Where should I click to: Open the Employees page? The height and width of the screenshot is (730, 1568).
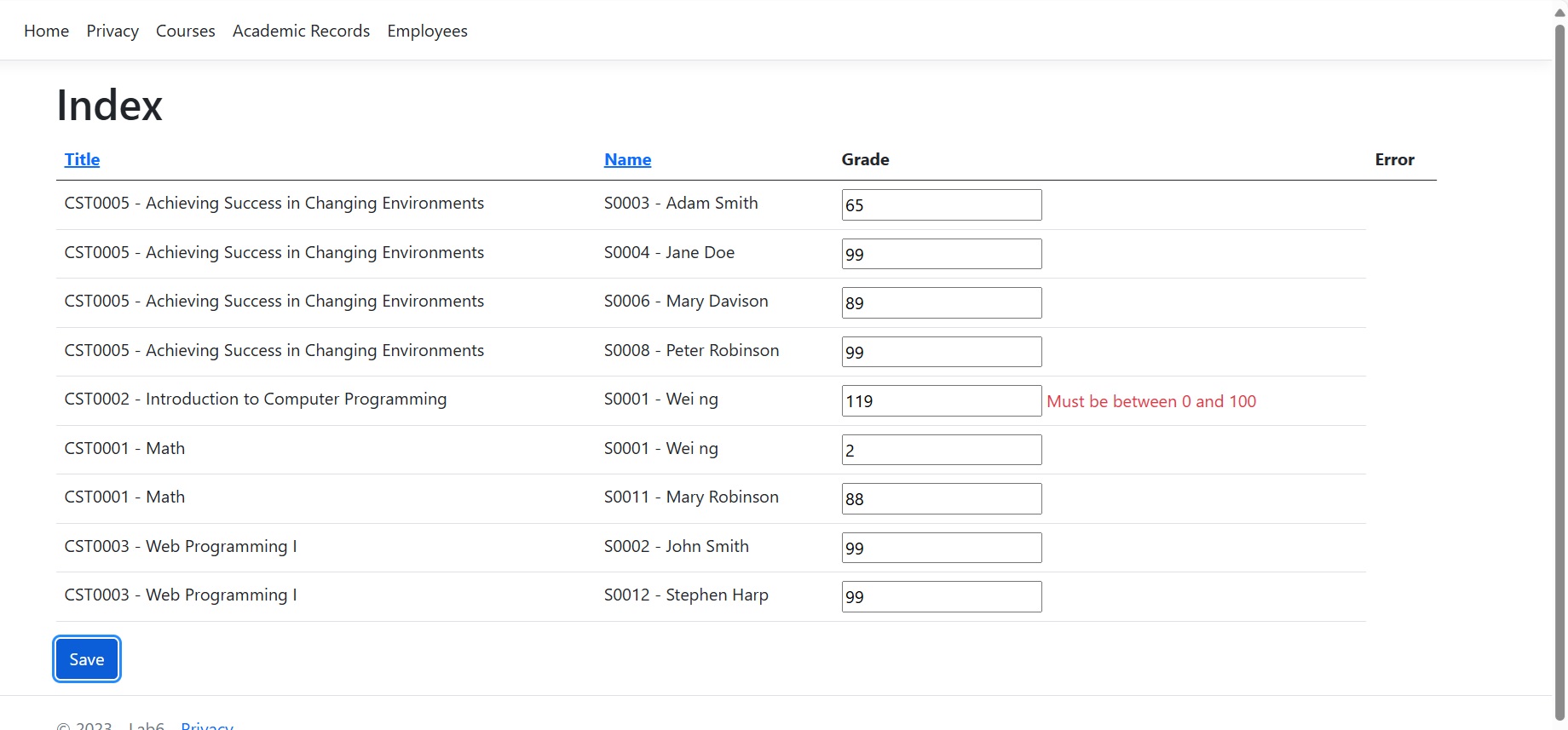(x=427, y=31)
